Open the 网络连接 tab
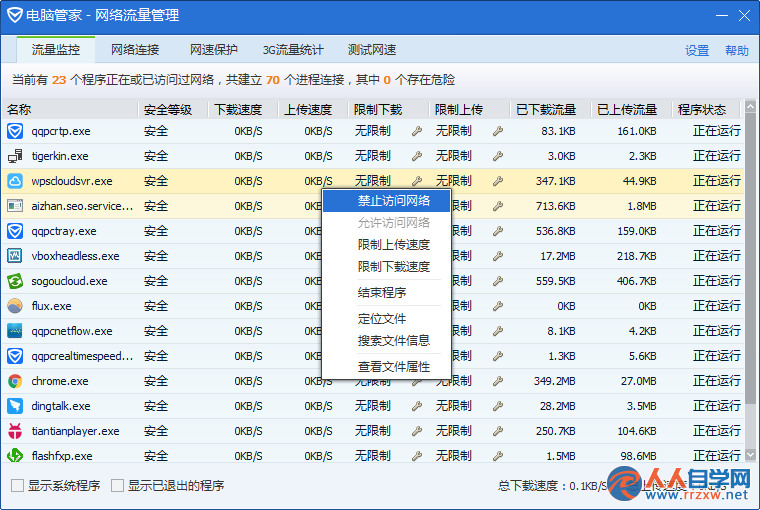 tap(135, 49)
